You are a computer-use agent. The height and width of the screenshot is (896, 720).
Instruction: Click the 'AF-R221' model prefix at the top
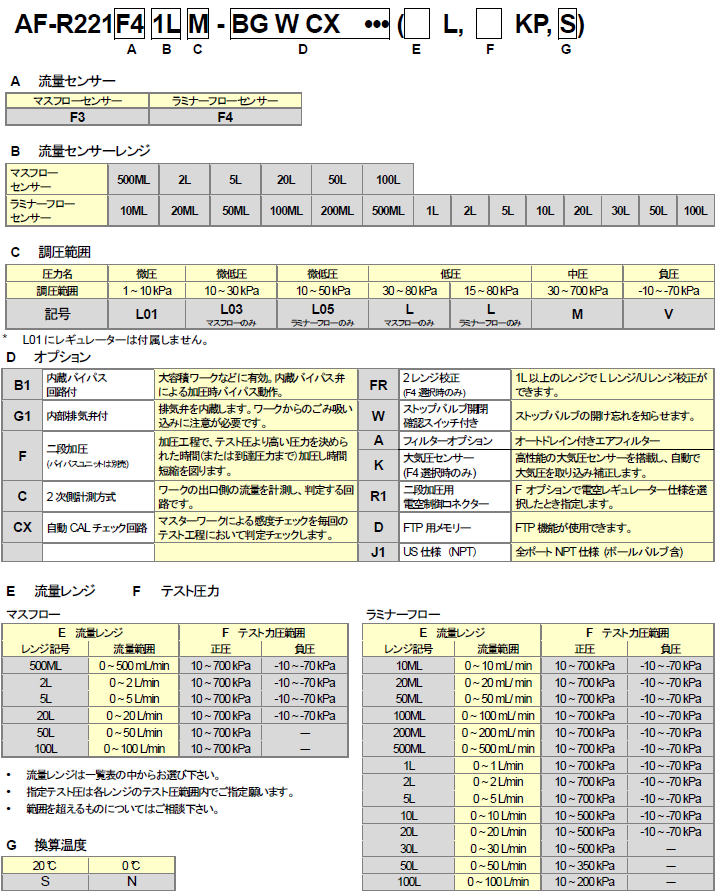coord(63,24)
